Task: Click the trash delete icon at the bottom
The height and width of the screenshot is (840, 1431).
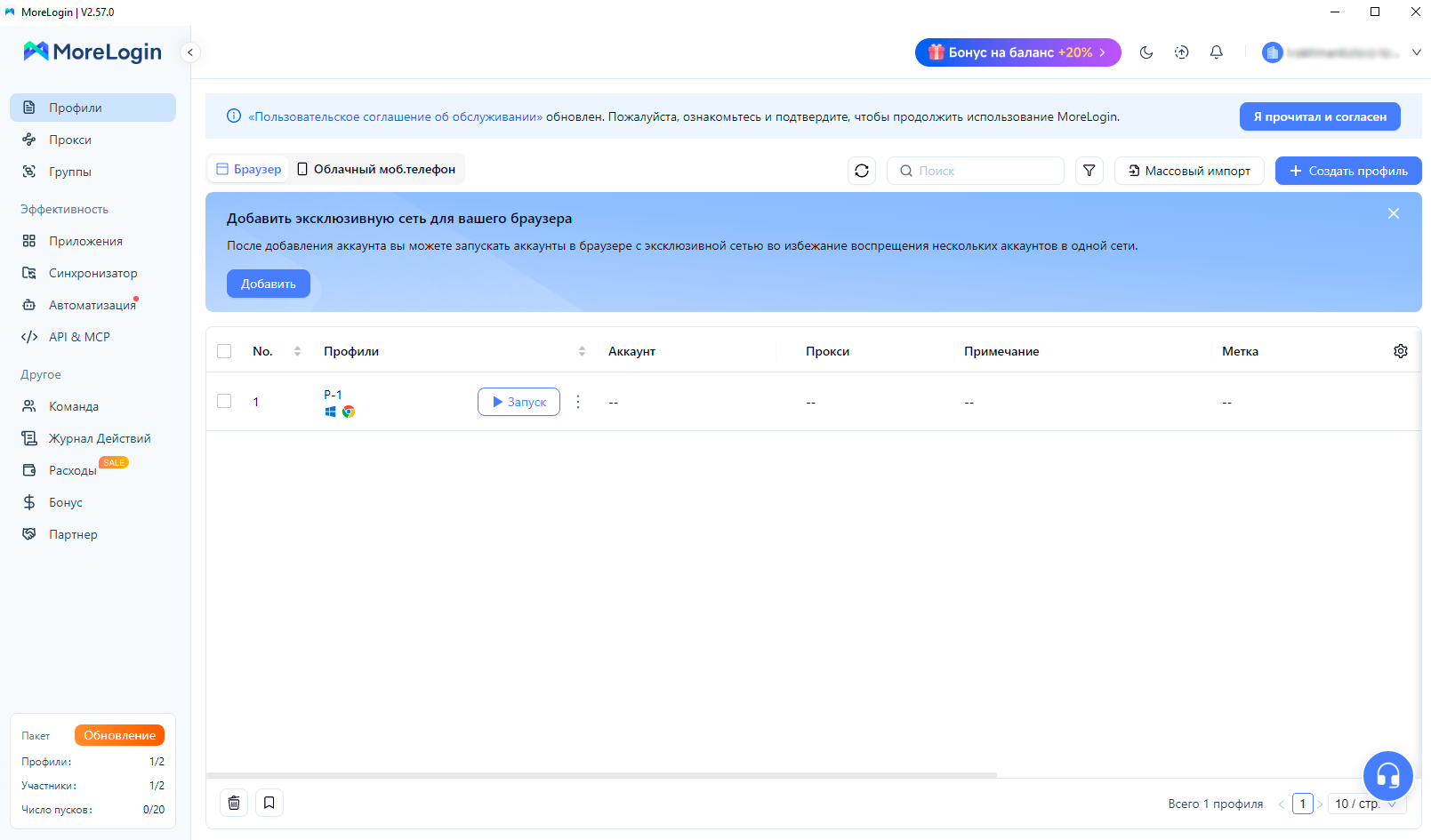Action: click(x=234, y=803)
